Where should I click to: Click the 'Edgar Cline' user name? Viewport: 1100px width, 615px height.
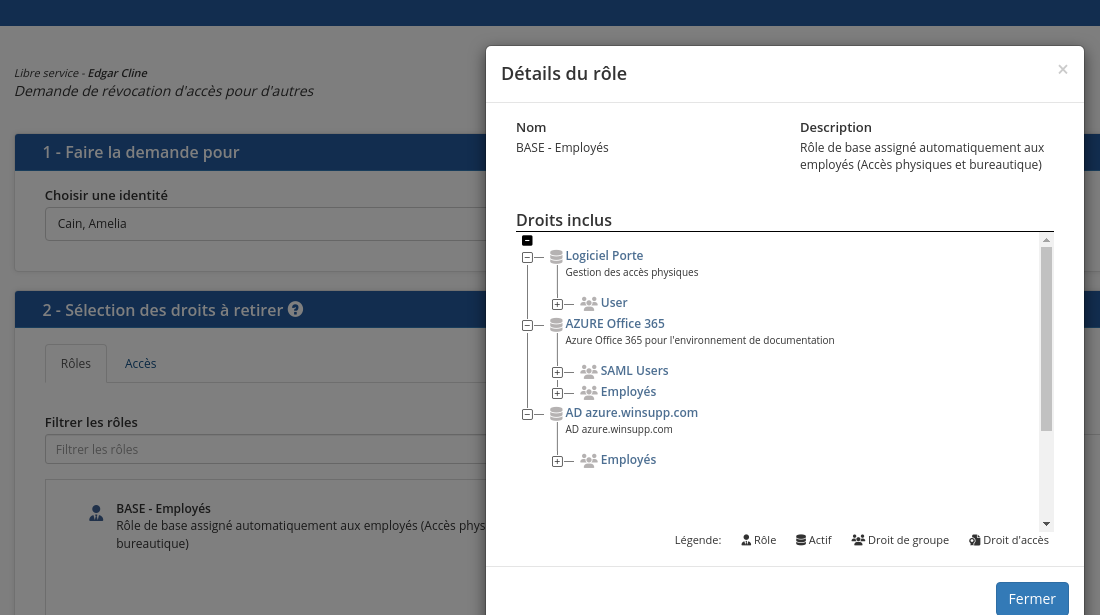tap(117, 73)
